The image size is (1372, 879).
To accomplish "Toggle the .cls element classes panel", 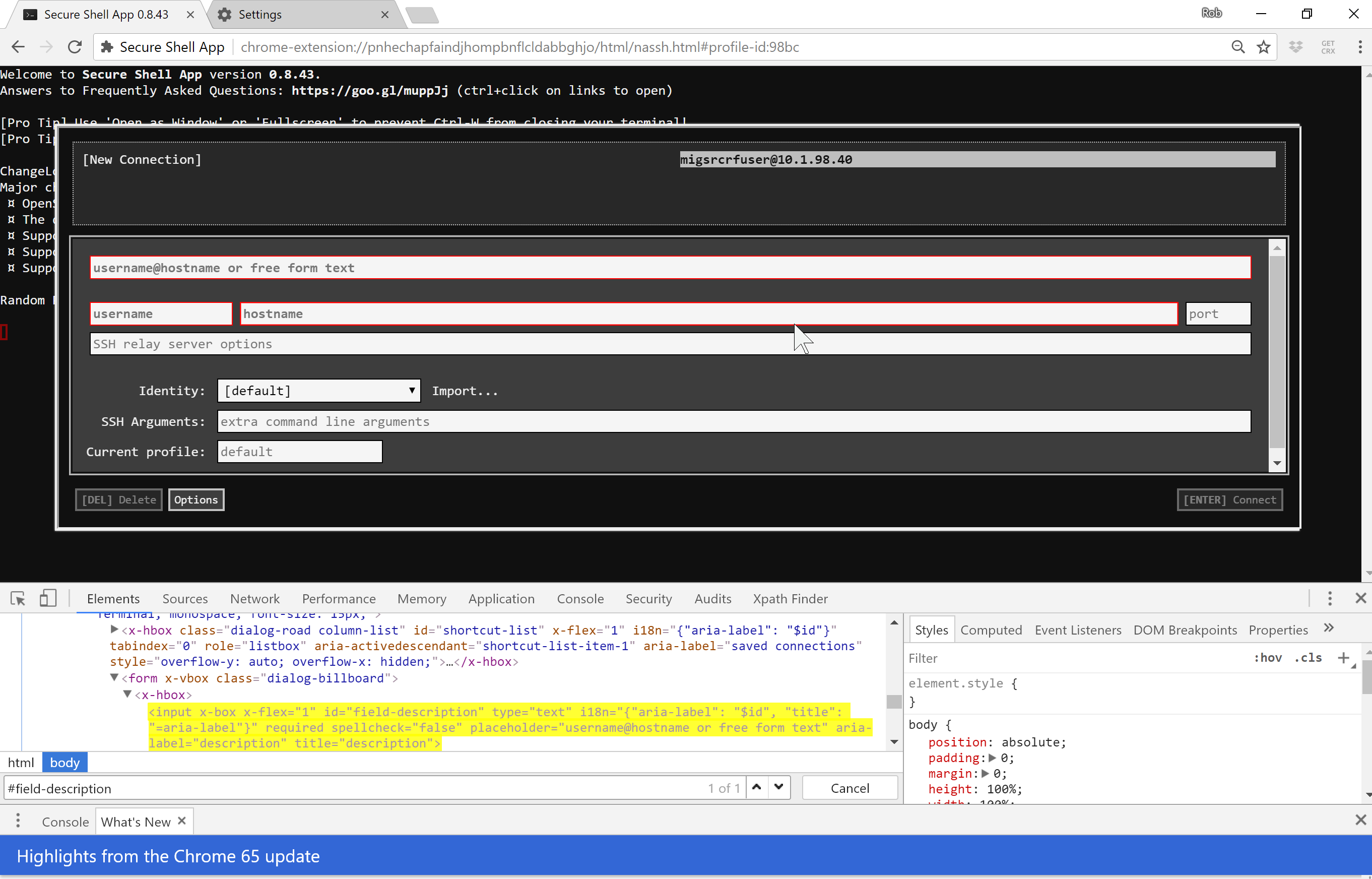I will 1308,658.
